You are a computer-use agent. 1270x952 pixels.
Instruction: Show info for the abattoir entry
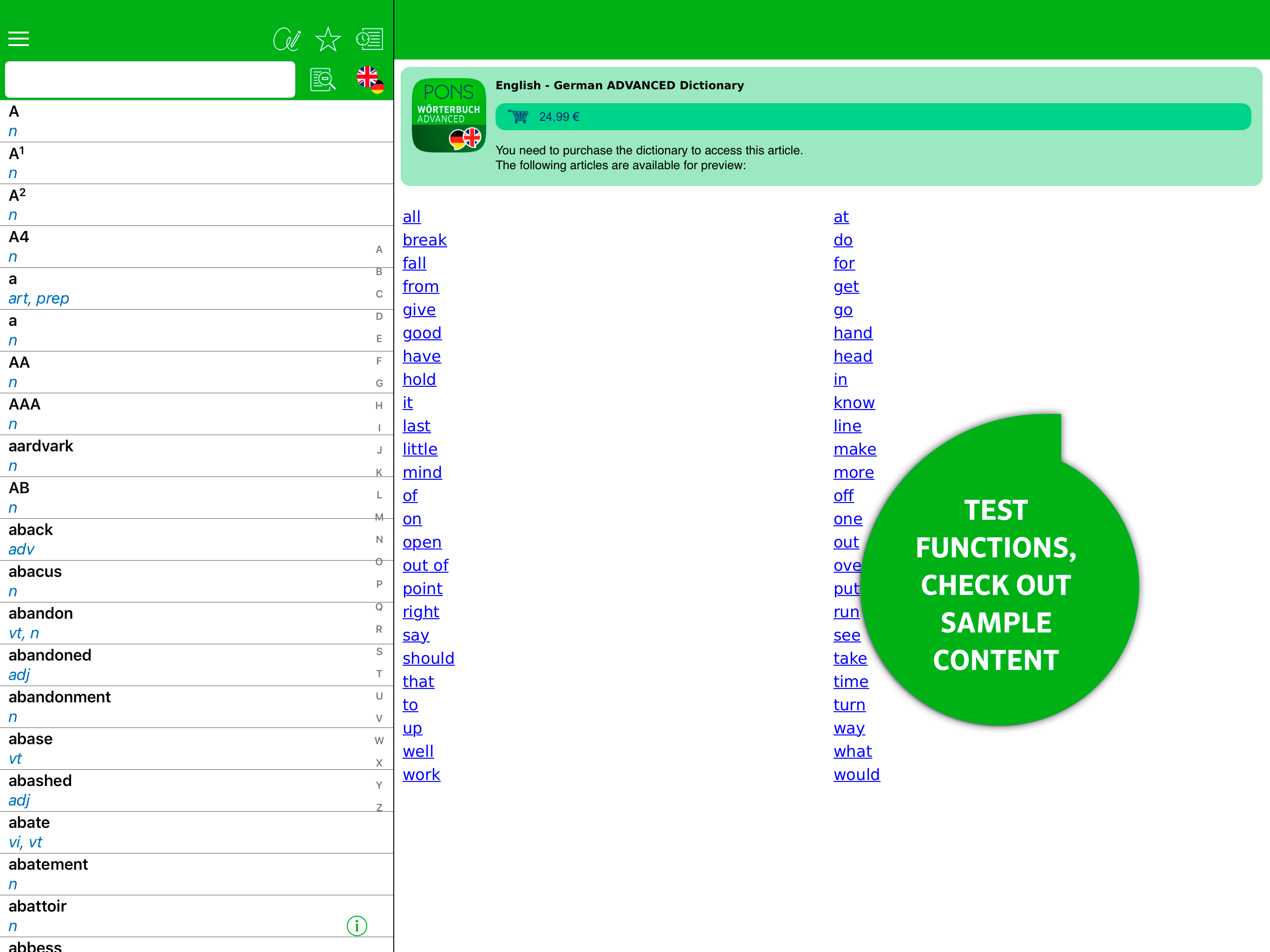pos(357,926)
